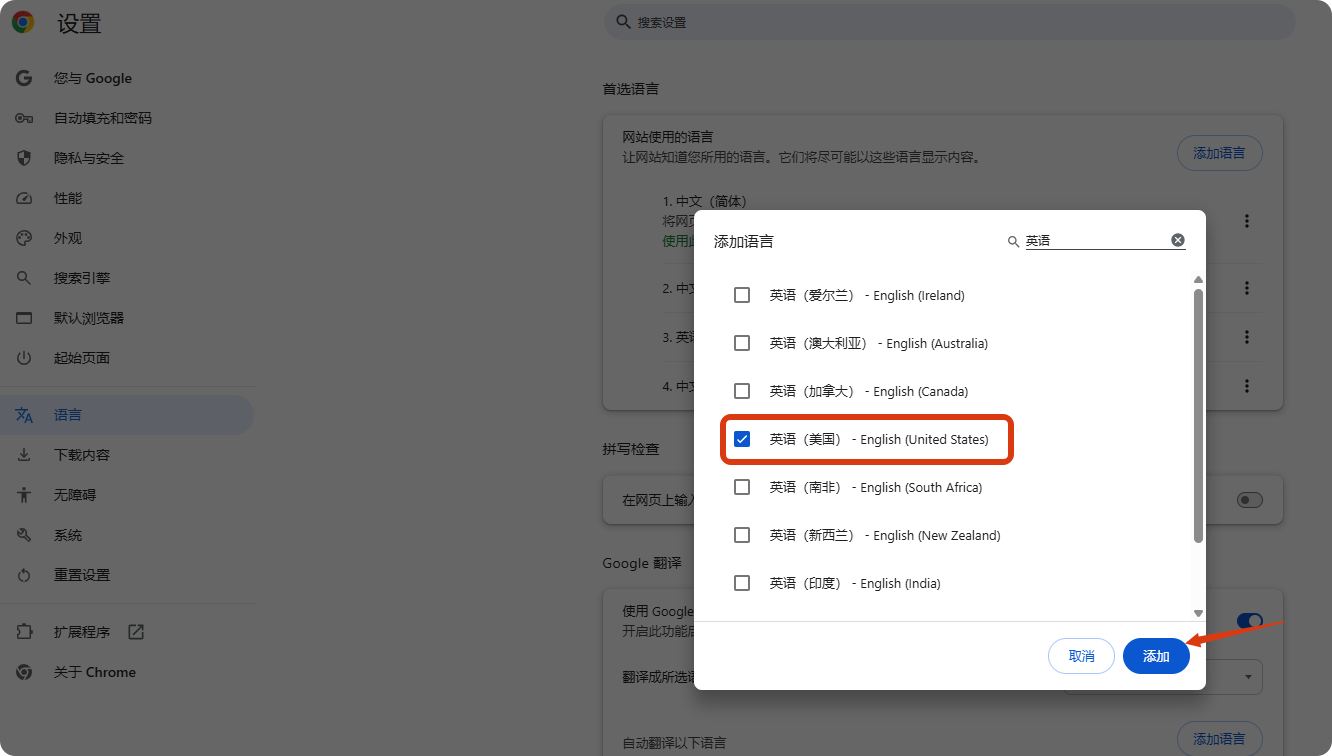This screenshot has width=1332, height=756.
Task: Cancel the add language dialog
Action: coord(1081,656)
